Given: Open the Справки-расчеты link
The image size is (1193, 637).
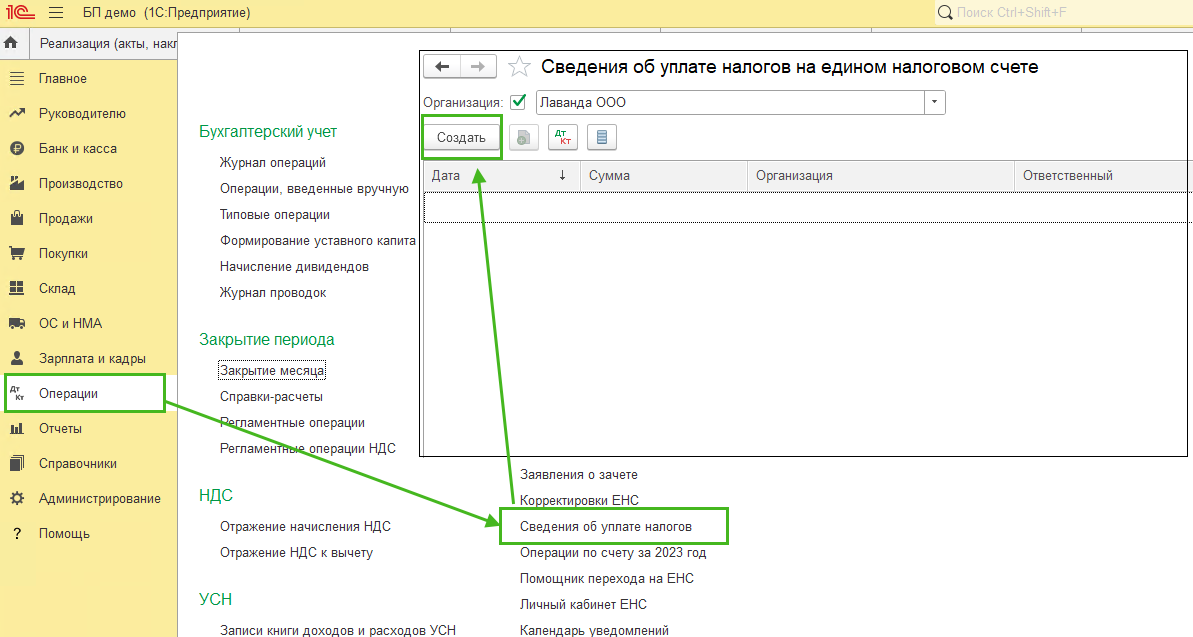Looking at the screenshot, I should pyautogui.click(x=272, y=397).
